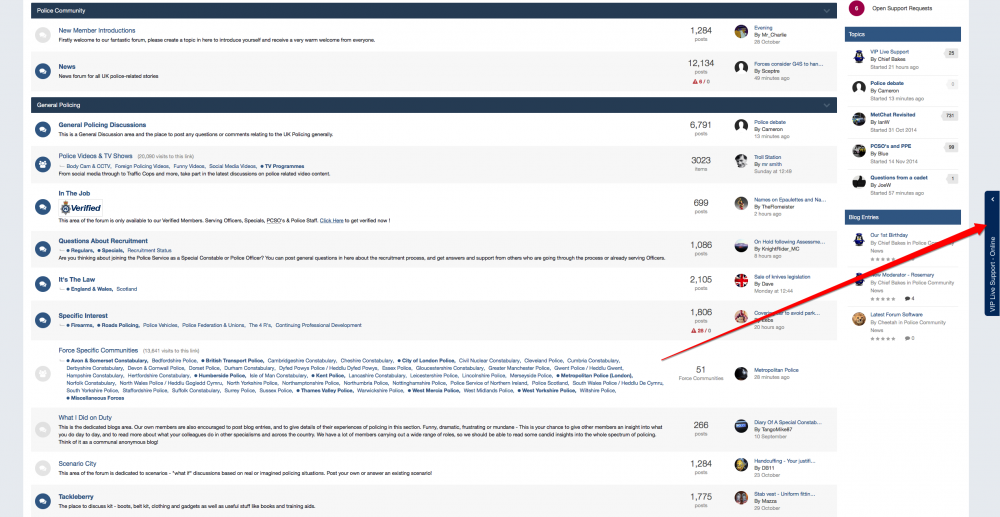The width and height of the screenshot is (1000, 517).
Task: Click the In The Job Verified badge
Action: (80, 208)
